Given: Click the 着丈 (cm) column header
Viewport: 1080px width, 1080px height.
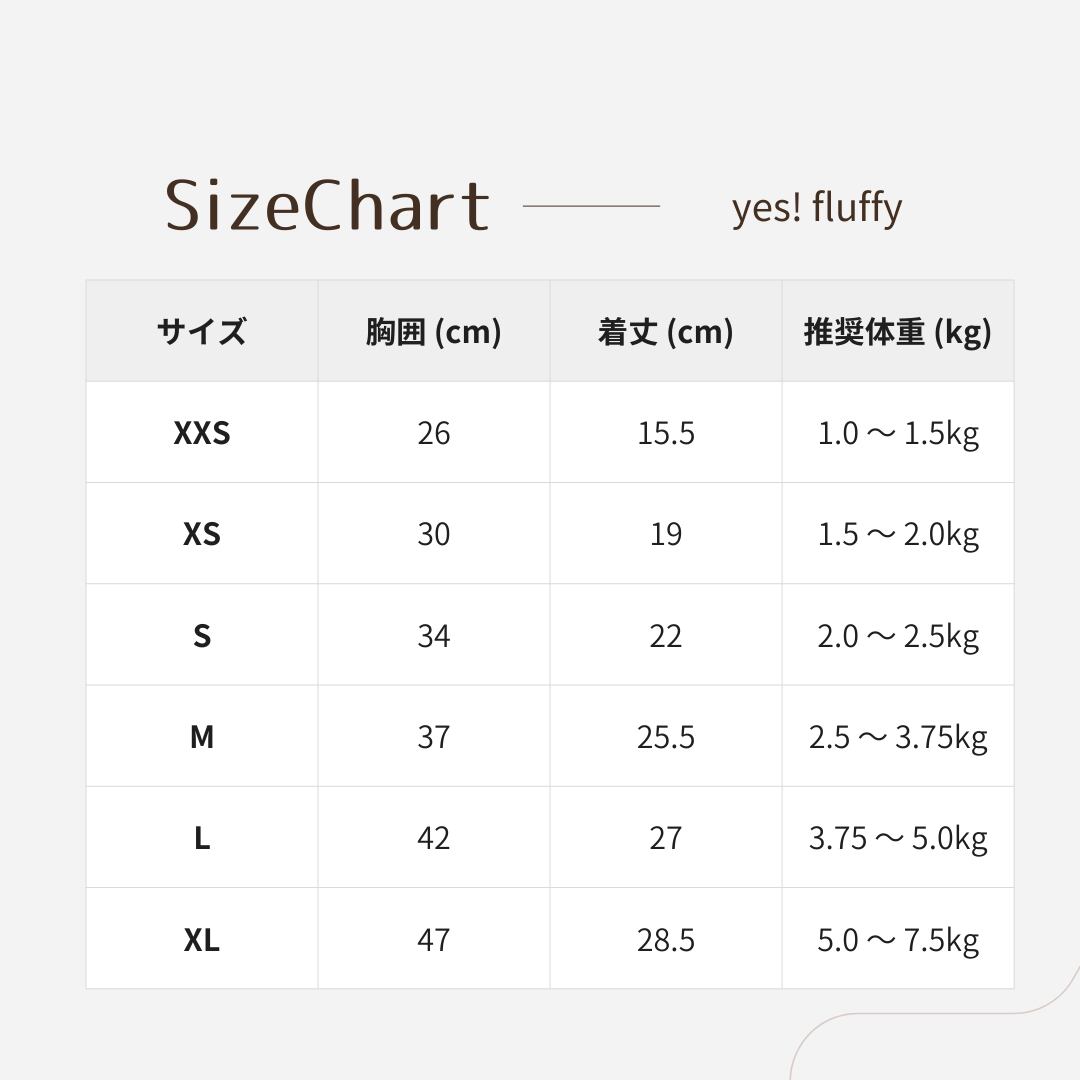Looking at the screenshot, I should tap(665, 331).
